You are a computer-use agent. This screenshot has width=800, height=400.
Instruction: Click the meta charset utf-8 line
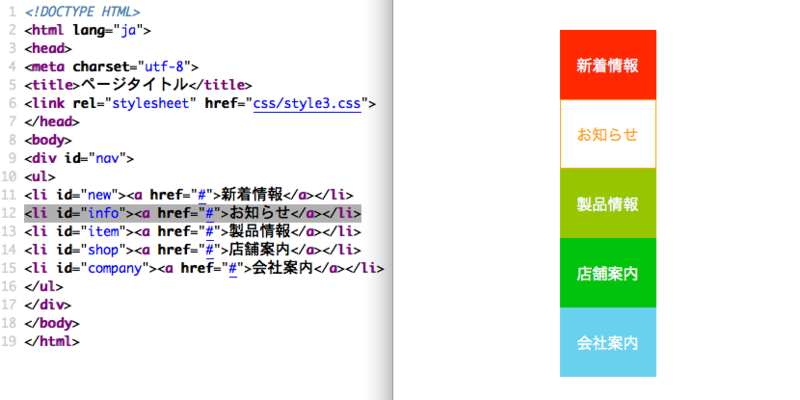111,67
